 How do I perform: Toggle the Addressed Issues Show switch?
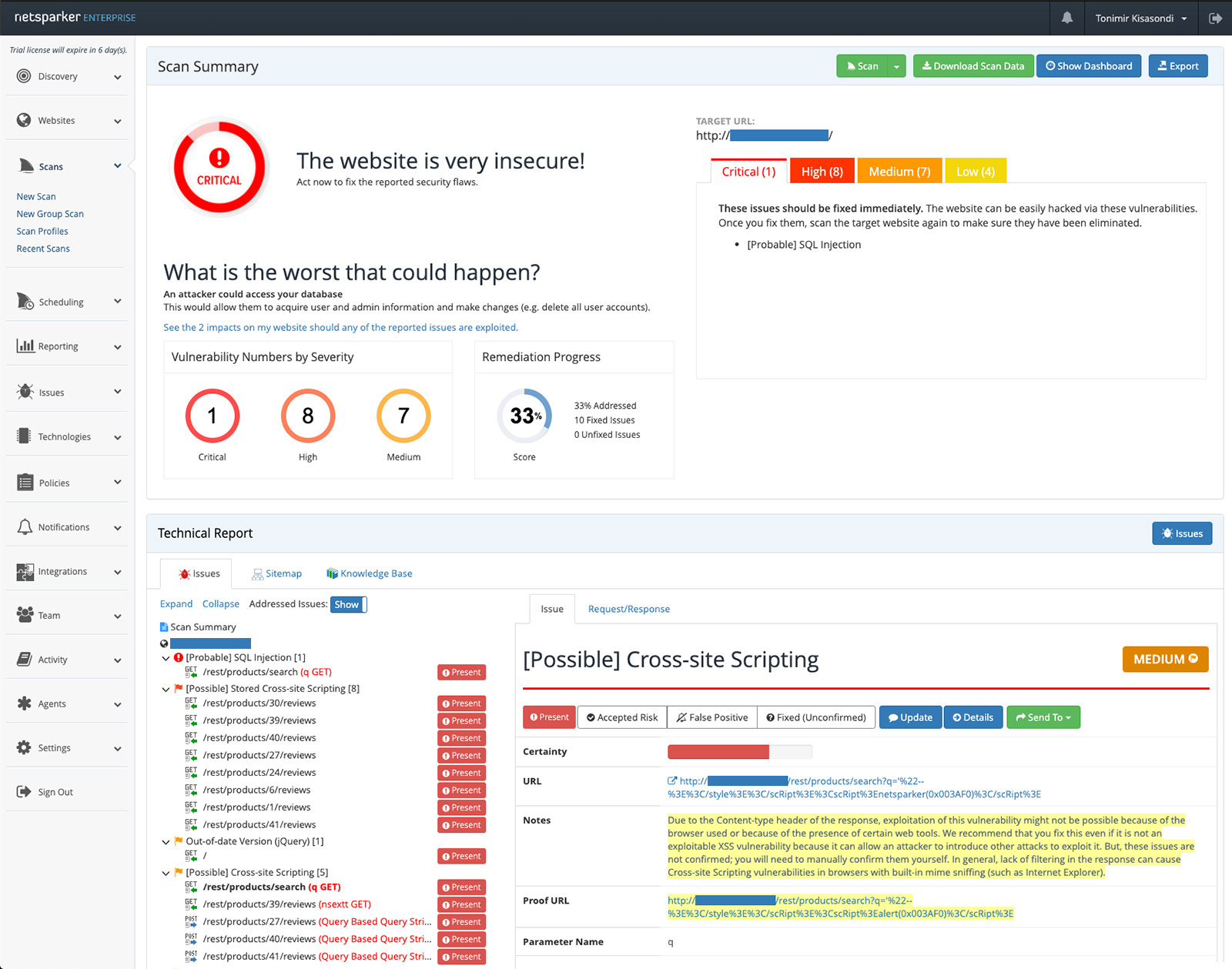coord(349,604)
